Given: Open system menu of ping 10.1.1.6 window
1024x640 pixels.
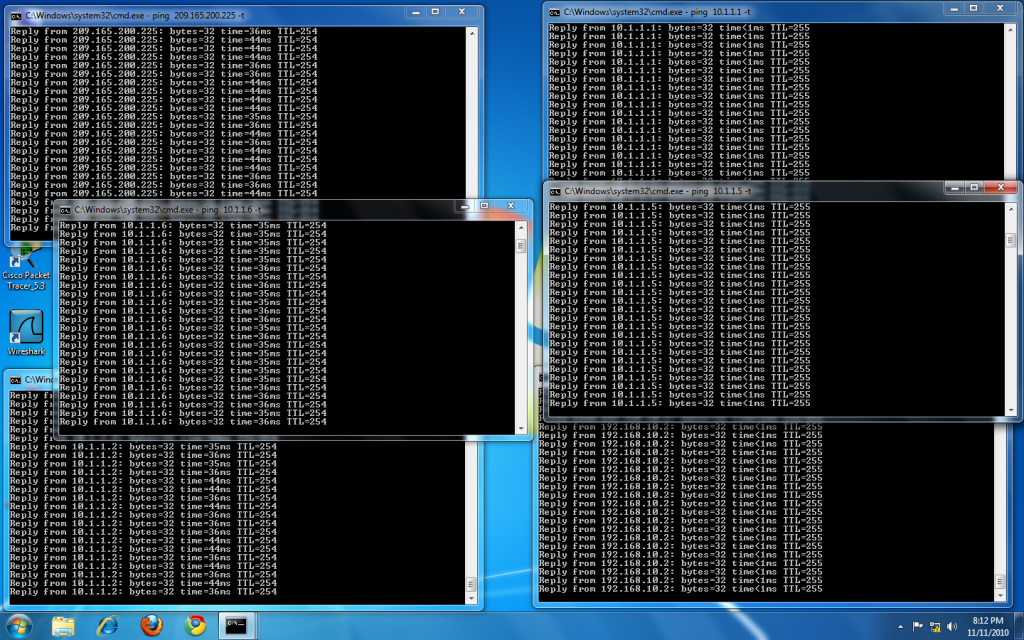Looking at the screenshot, I should pos(64,210).
